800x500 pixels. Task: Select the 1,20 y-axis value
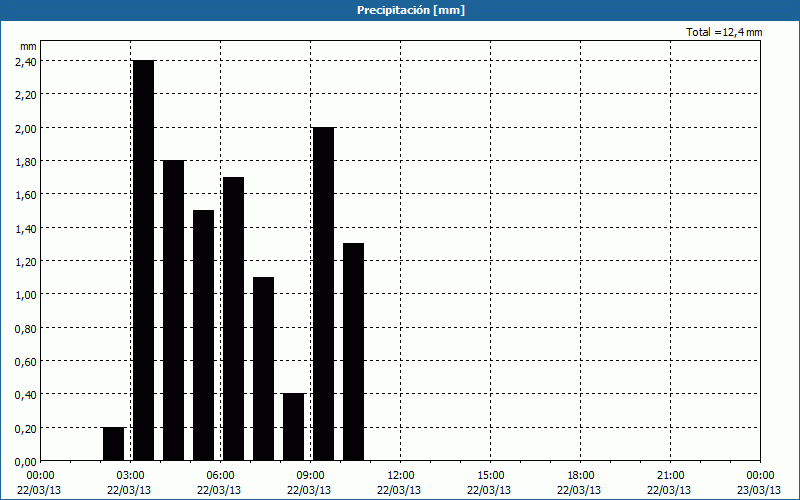(x=26, y=261)
